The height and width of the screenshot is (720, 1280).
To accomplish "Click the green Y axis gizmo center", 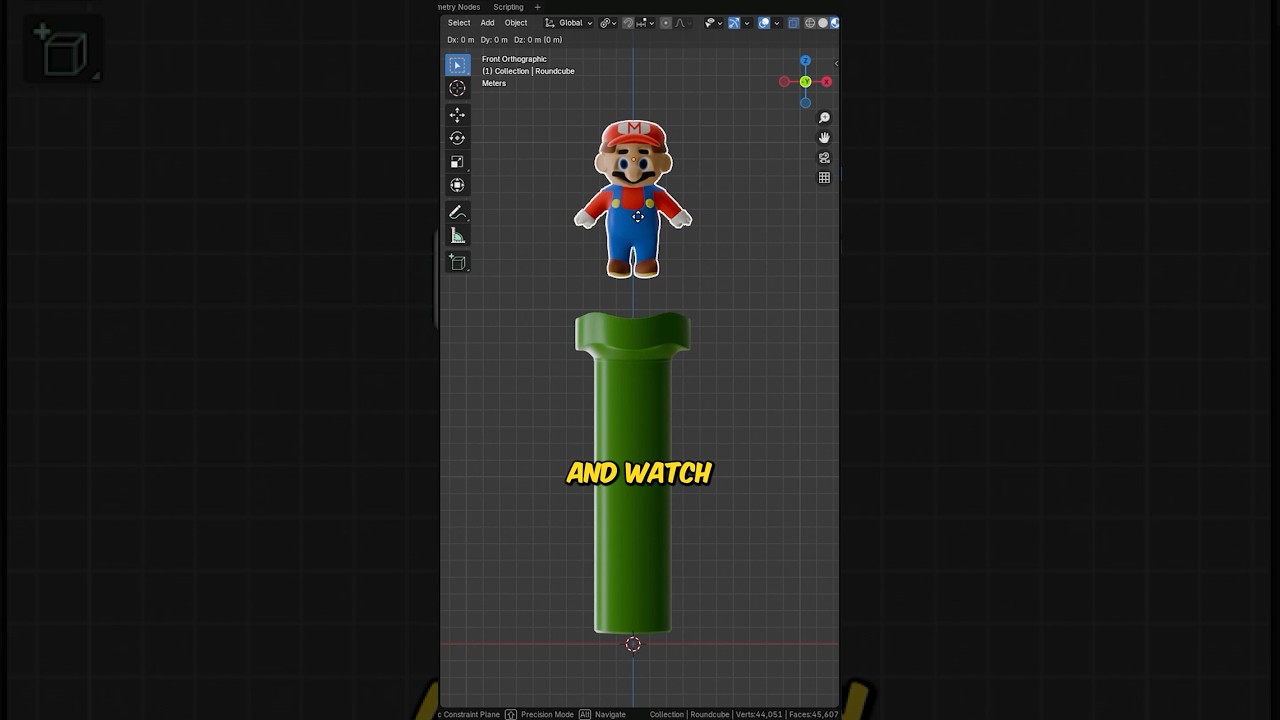I will click(805, 82).
